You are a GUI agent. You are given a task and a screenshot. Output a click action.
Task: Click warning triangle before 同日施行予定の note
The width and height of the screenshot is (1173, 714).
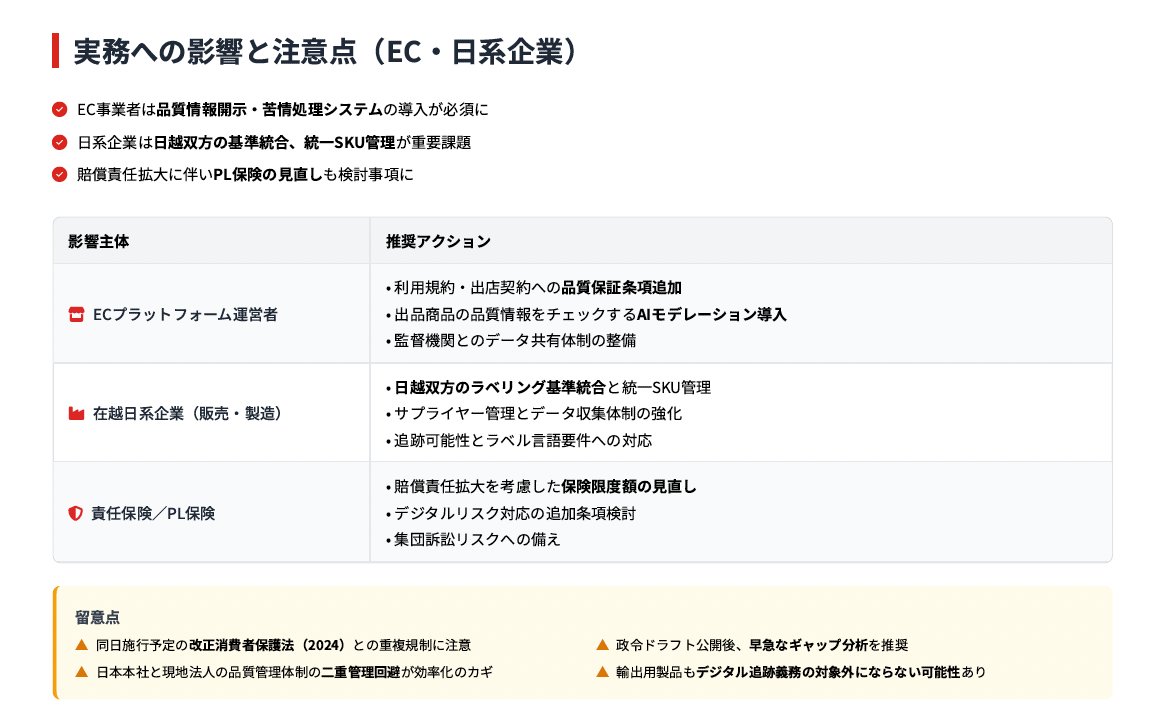pos(82,645)
